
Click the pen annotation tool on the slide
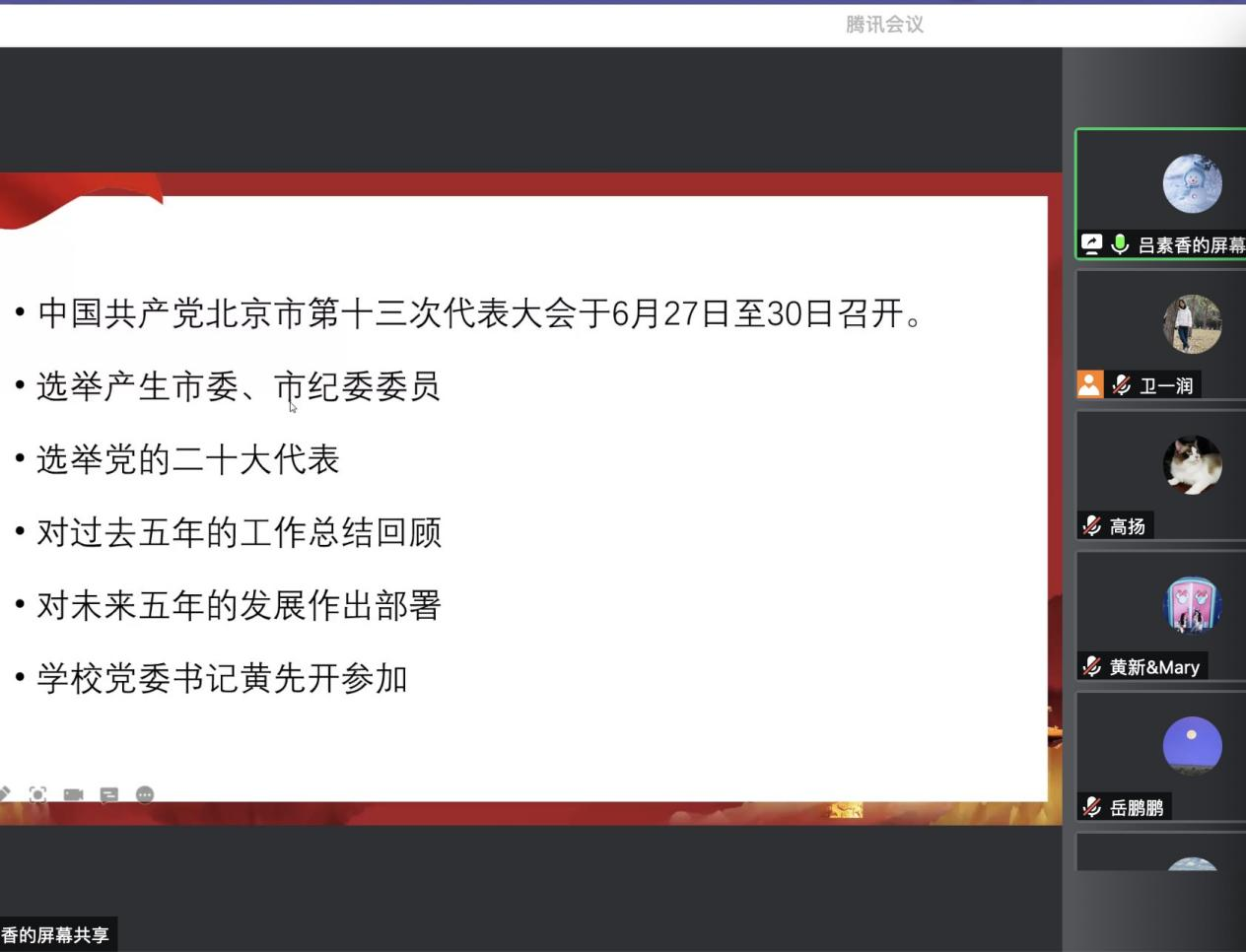tap(5, 794)
